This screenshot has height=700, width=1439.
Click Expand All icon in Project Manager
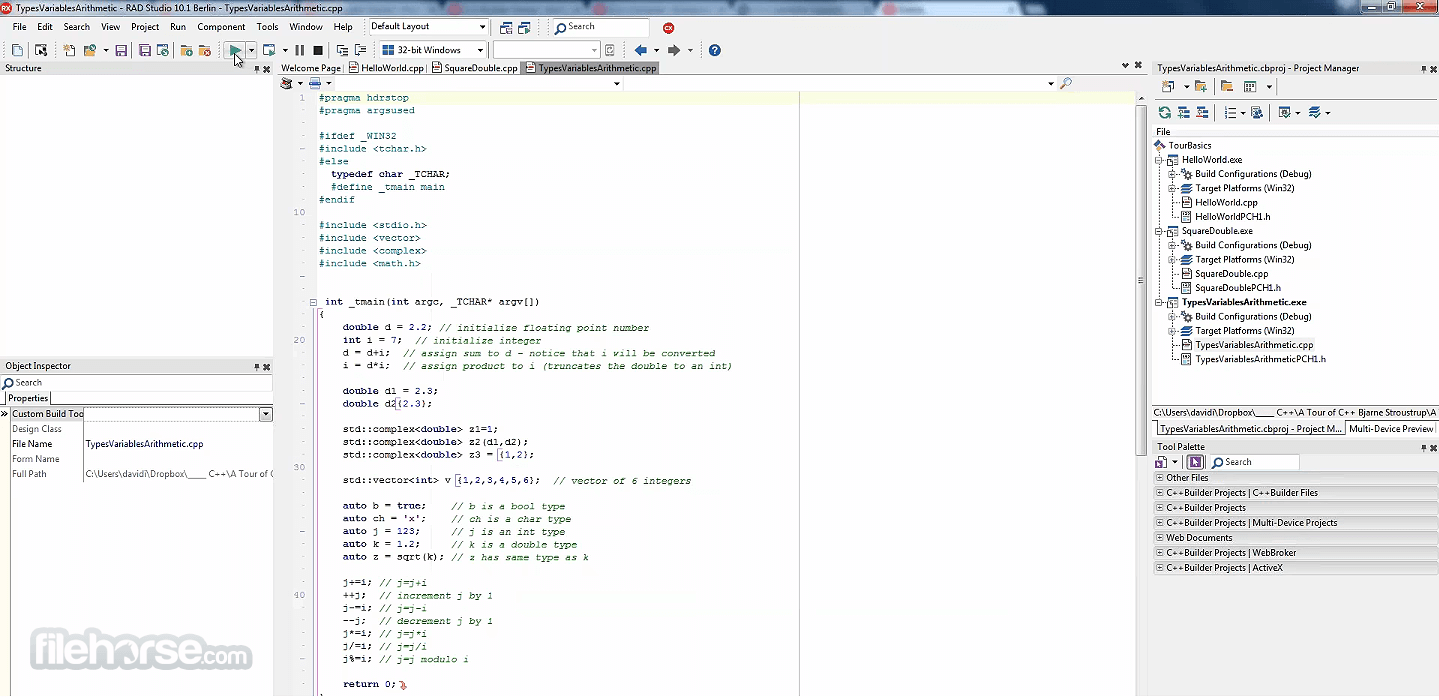click(1184, 113)
